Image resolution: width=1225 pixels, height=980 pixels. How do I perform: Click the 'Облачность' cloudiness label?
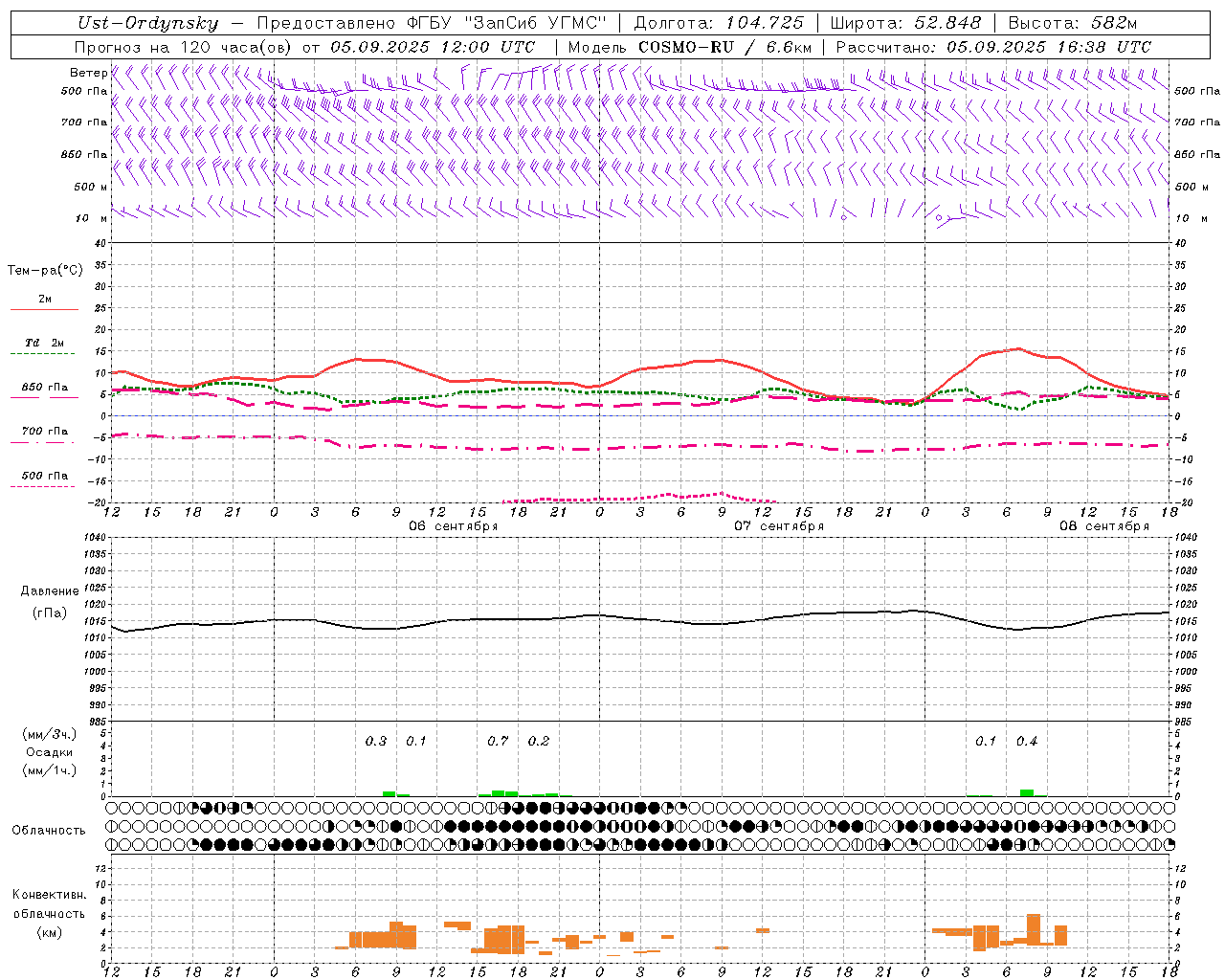49,831
